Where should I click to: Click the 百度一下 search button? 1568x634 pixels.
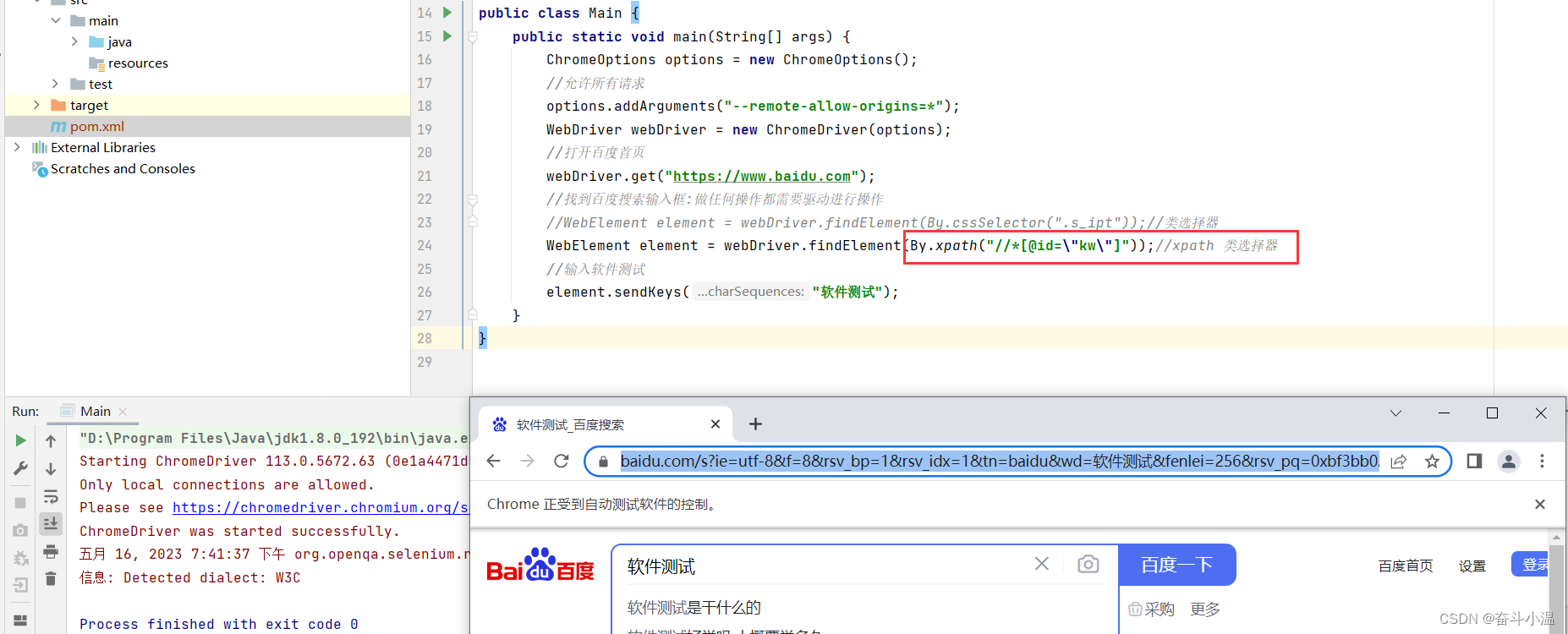[x=1176, y=565]
